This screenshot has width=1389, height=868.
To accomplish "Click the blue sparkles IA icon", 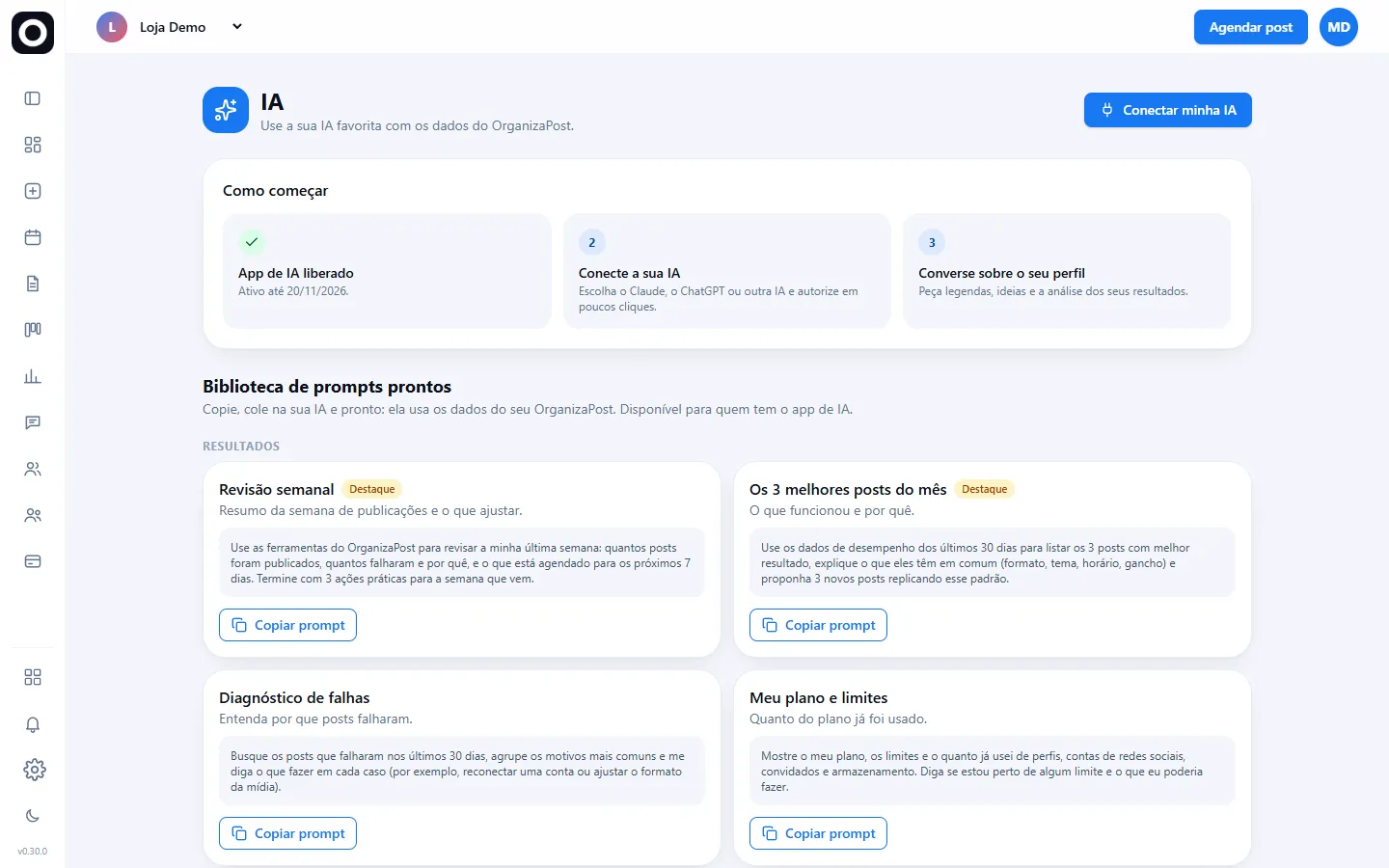I will tap(226, 110).
